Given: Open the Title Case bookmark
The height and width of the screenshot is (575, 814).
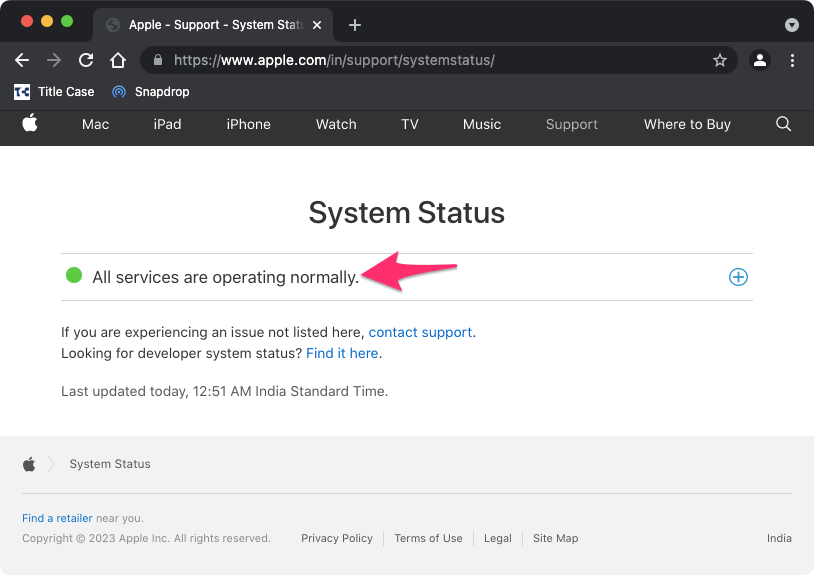Looking at the screenshot, I should coord(54,92).
